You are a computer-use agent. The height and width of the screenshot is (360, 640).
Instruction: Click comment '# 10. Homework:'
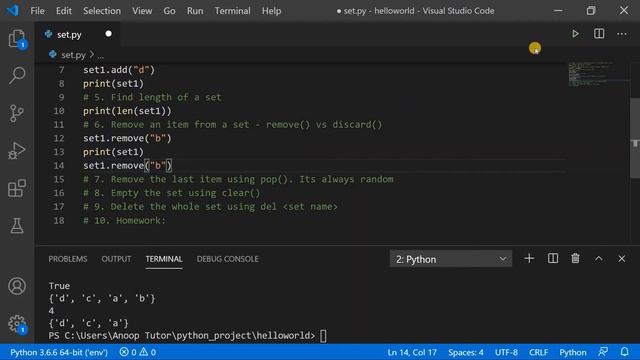124,220
